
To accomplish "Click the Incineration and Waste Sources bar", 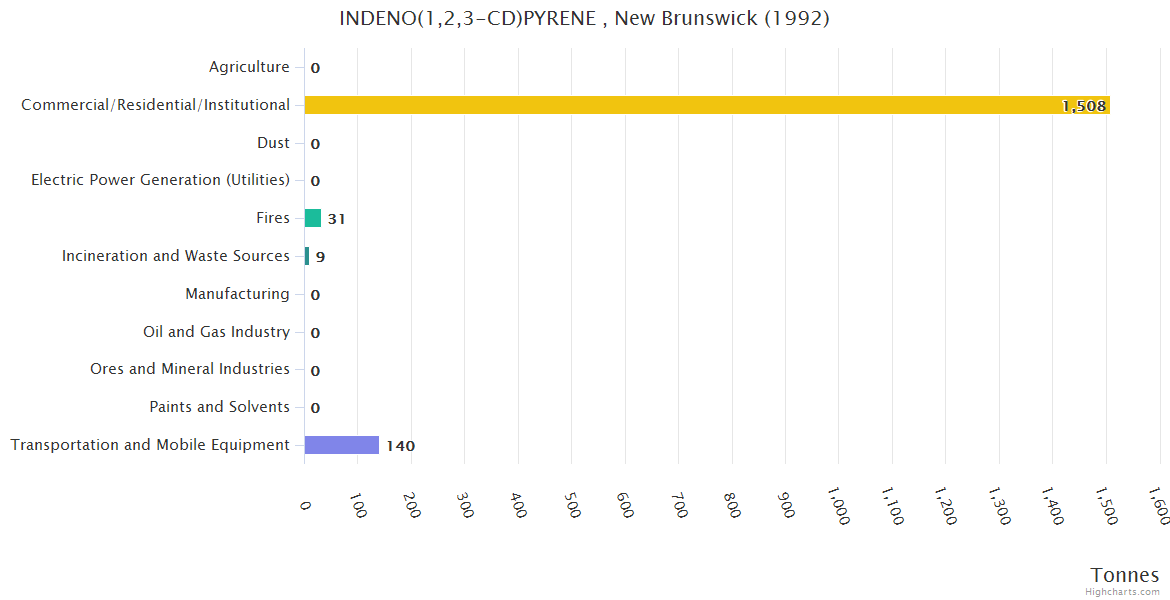I will pyautogui.click(x=307, y=256).
